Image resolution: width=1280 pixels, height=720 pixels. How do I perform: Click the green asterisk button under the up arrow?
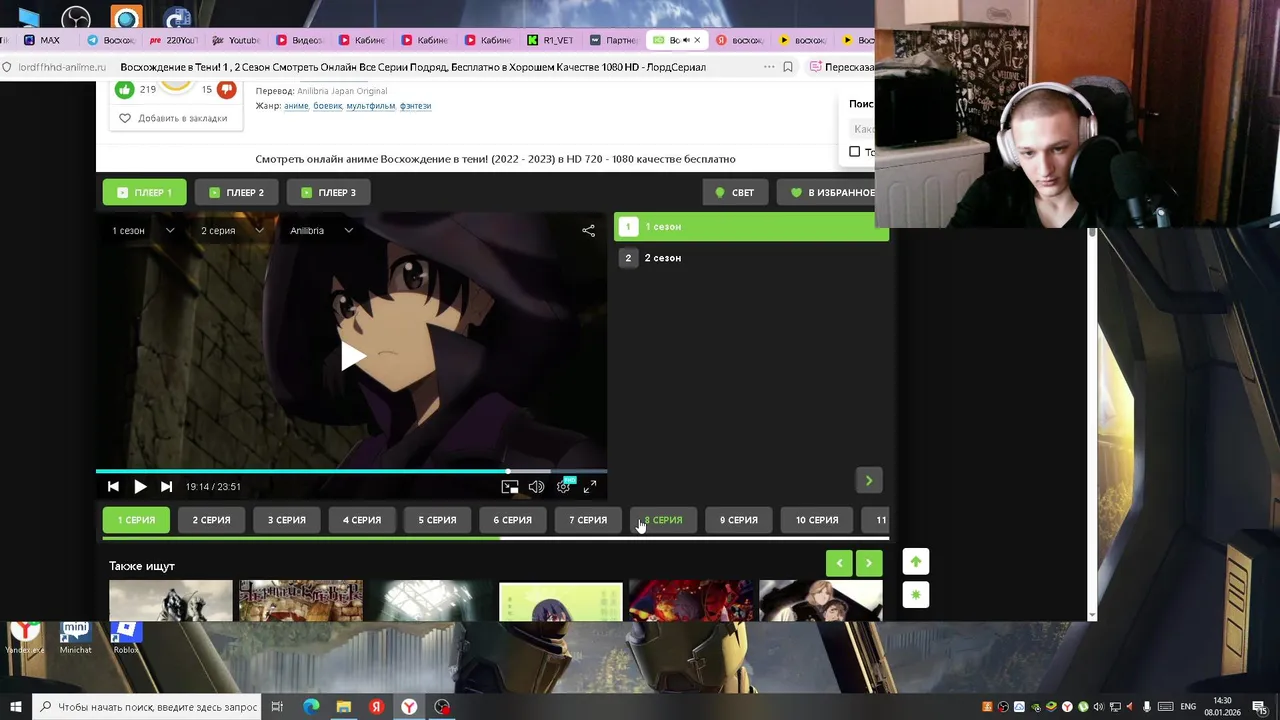915,594
